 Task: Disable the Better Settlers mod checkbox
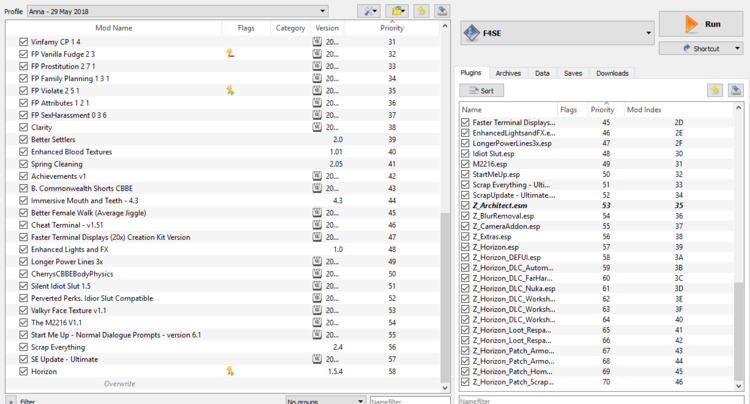tap(23, 139)
